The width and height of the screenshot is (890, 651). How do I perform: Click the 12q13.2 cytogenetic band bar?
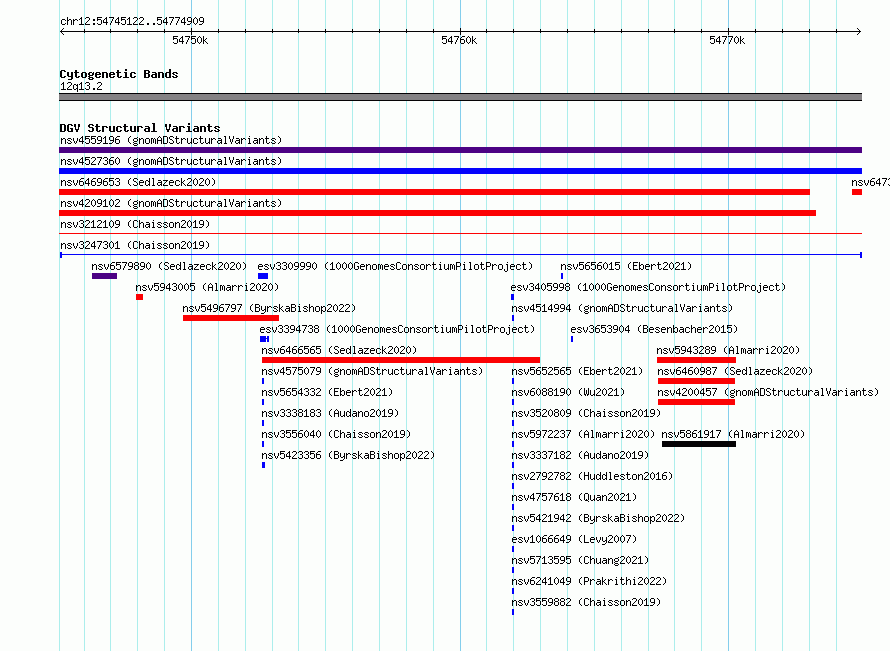click(x=460, y=97)
